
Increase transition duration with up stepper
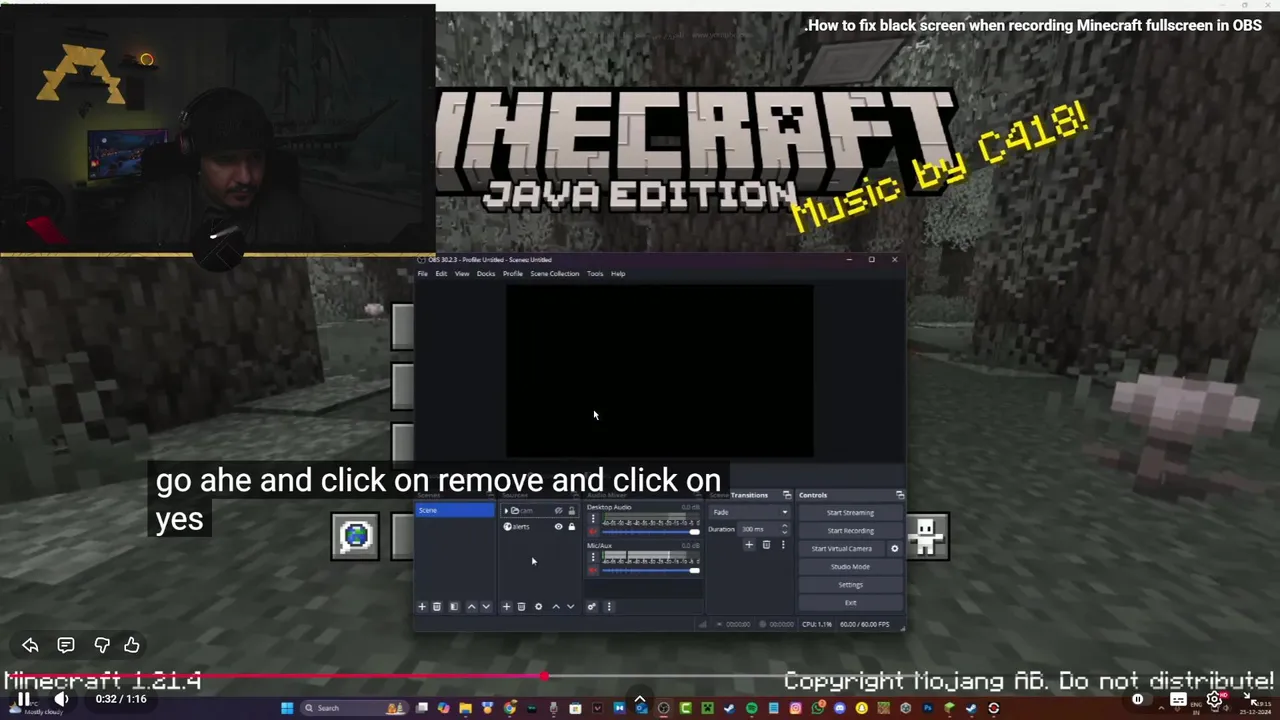coord(784,526)
